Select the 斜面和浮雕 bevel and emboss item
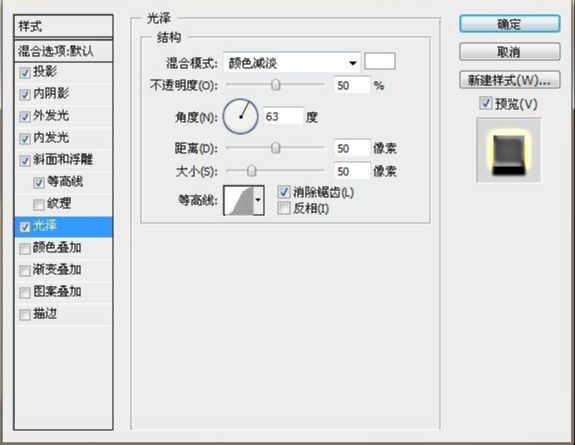Image resolution: width=575 pixels, height=445 pixels. click(x=63, y=160)
